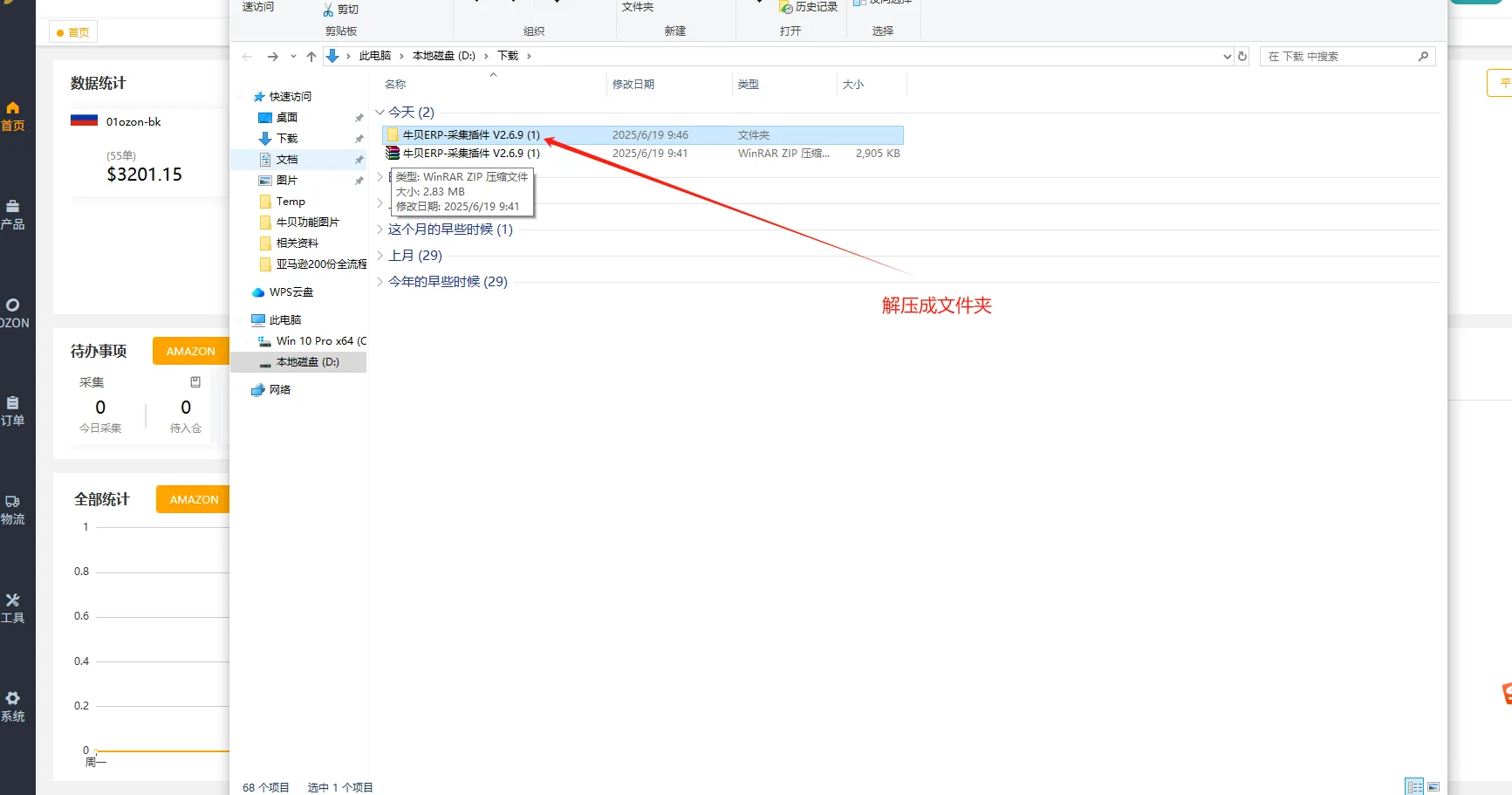The image size is (1512, 795).
Task: Refresh the 下载 folder view
Action: 1242,57
